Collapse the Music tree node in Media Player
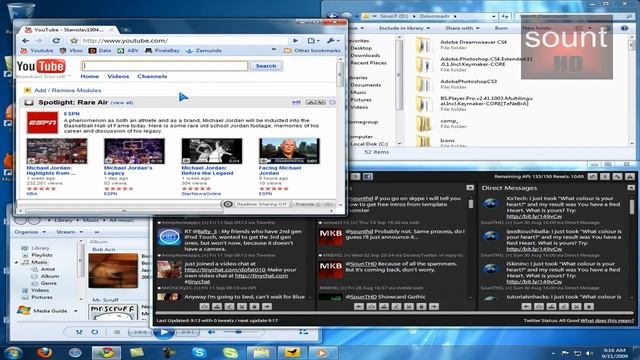 pos(17,262)
